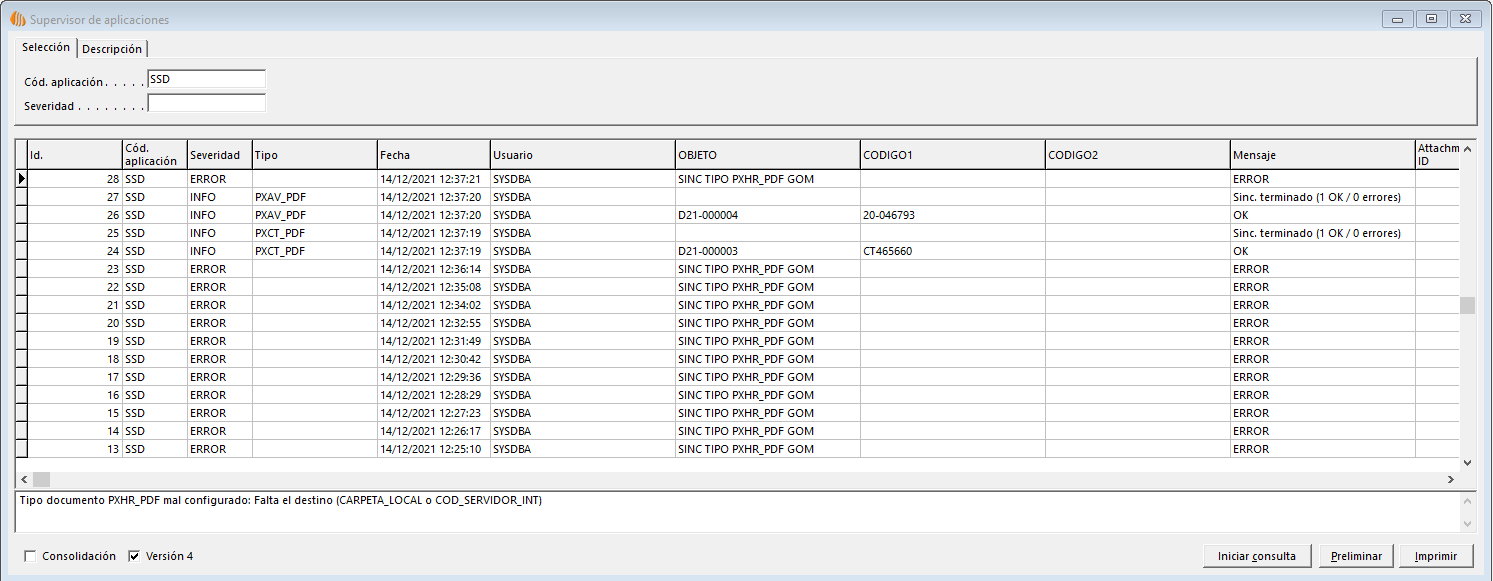The height and width of the screenshot is (581, 1493).
Task: Select the Selección tab
Action: [x=46, y=48]
